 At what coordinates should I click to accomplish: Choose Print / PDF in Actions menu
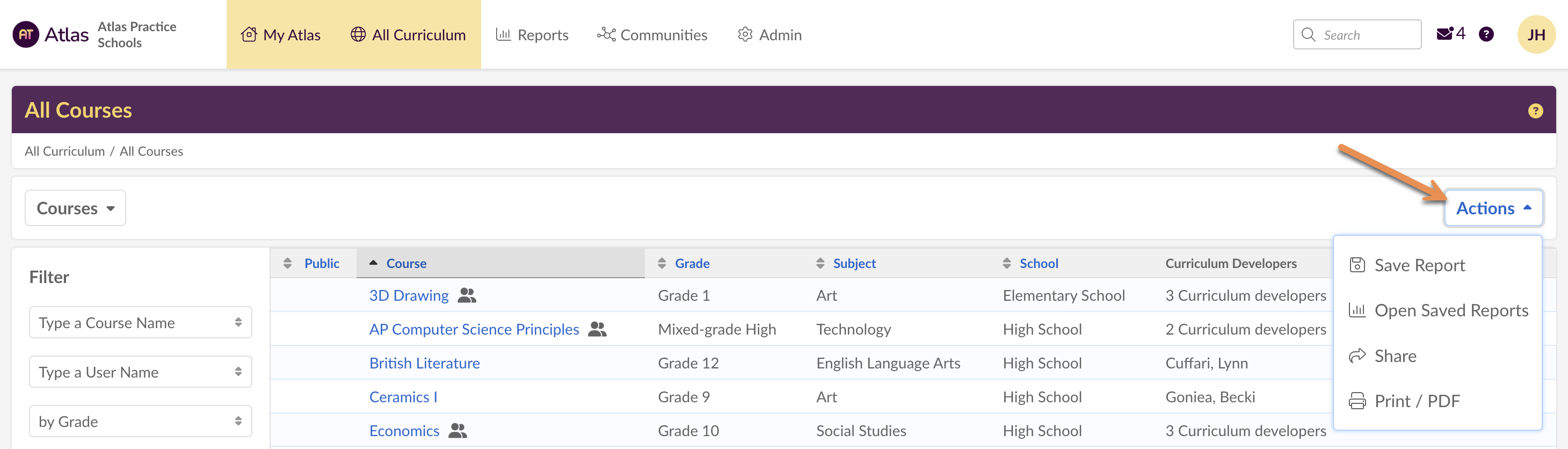point(1417,401)
